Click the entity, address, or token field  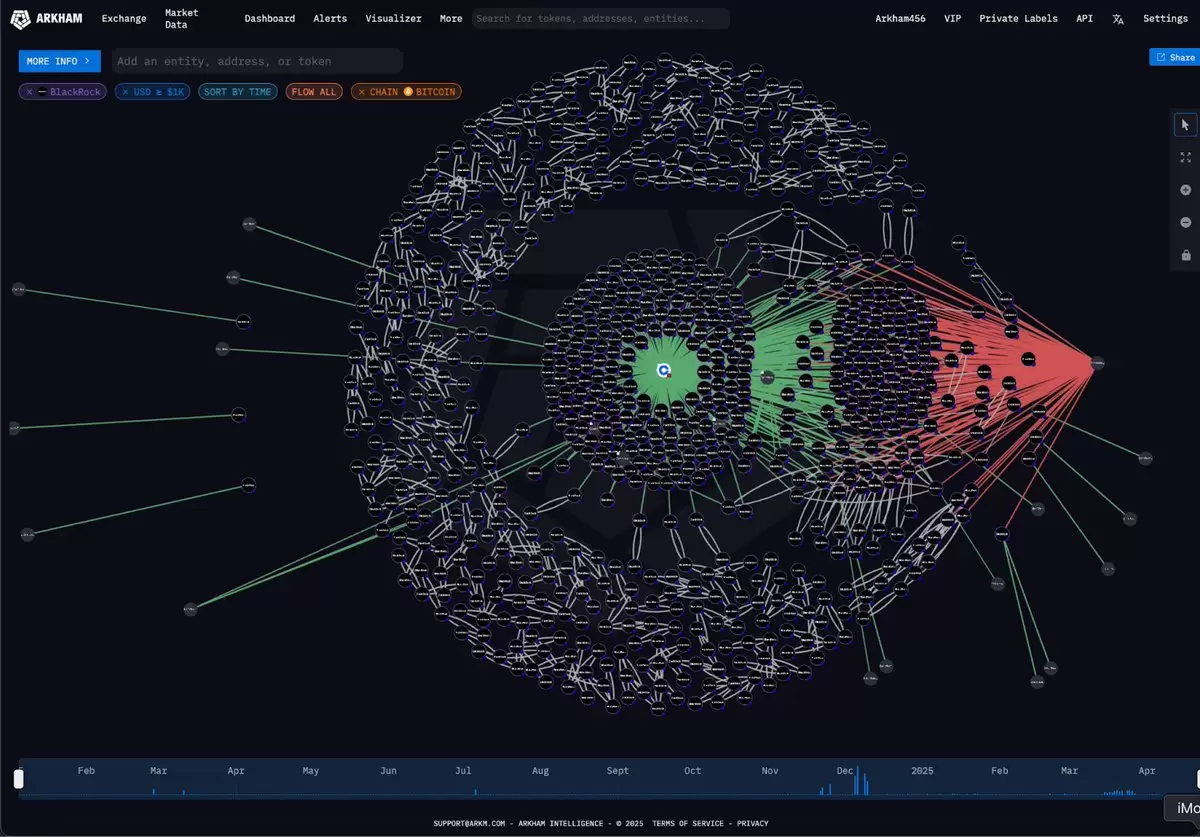tap(257, 61)
